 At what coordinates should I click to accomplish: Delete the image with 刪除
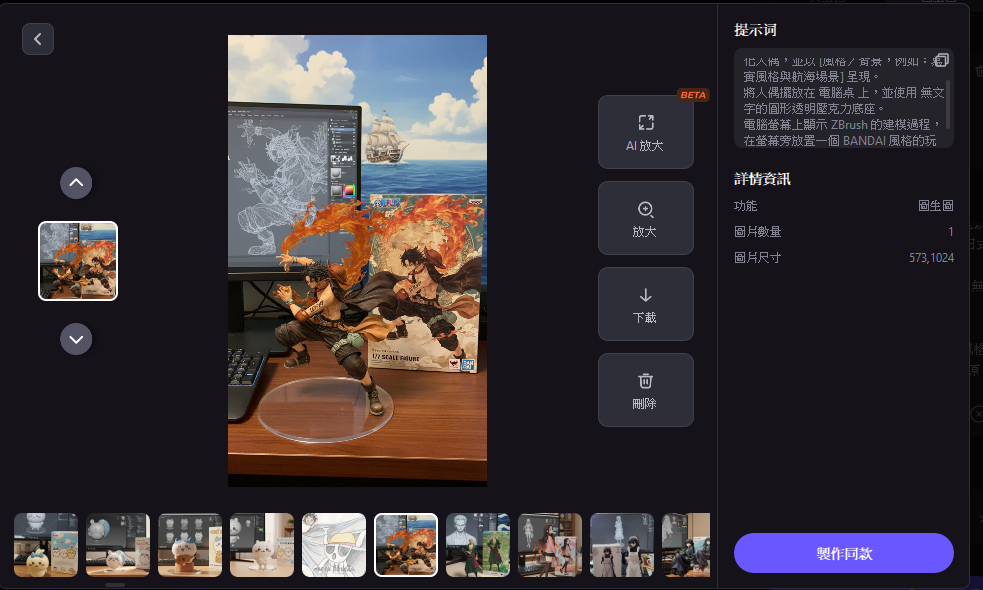(x=646, y=390)
